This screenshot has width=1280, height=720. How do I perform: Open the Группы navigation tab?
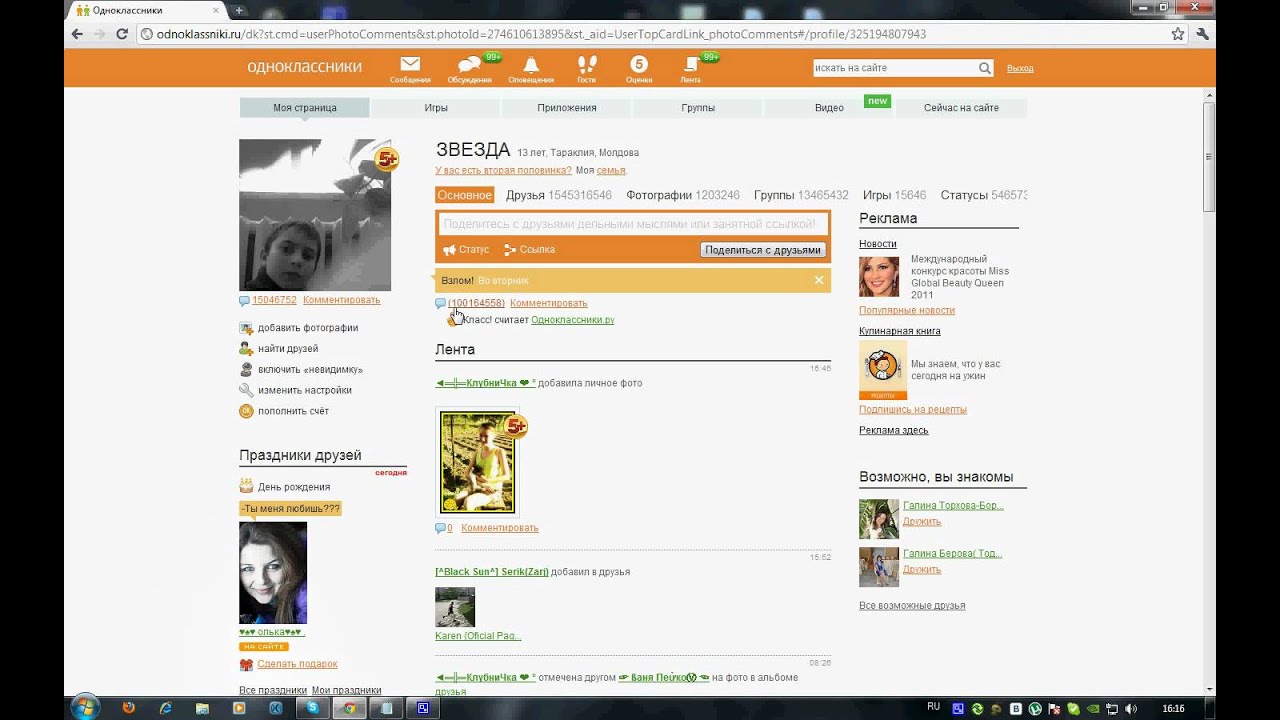point(698,107)
